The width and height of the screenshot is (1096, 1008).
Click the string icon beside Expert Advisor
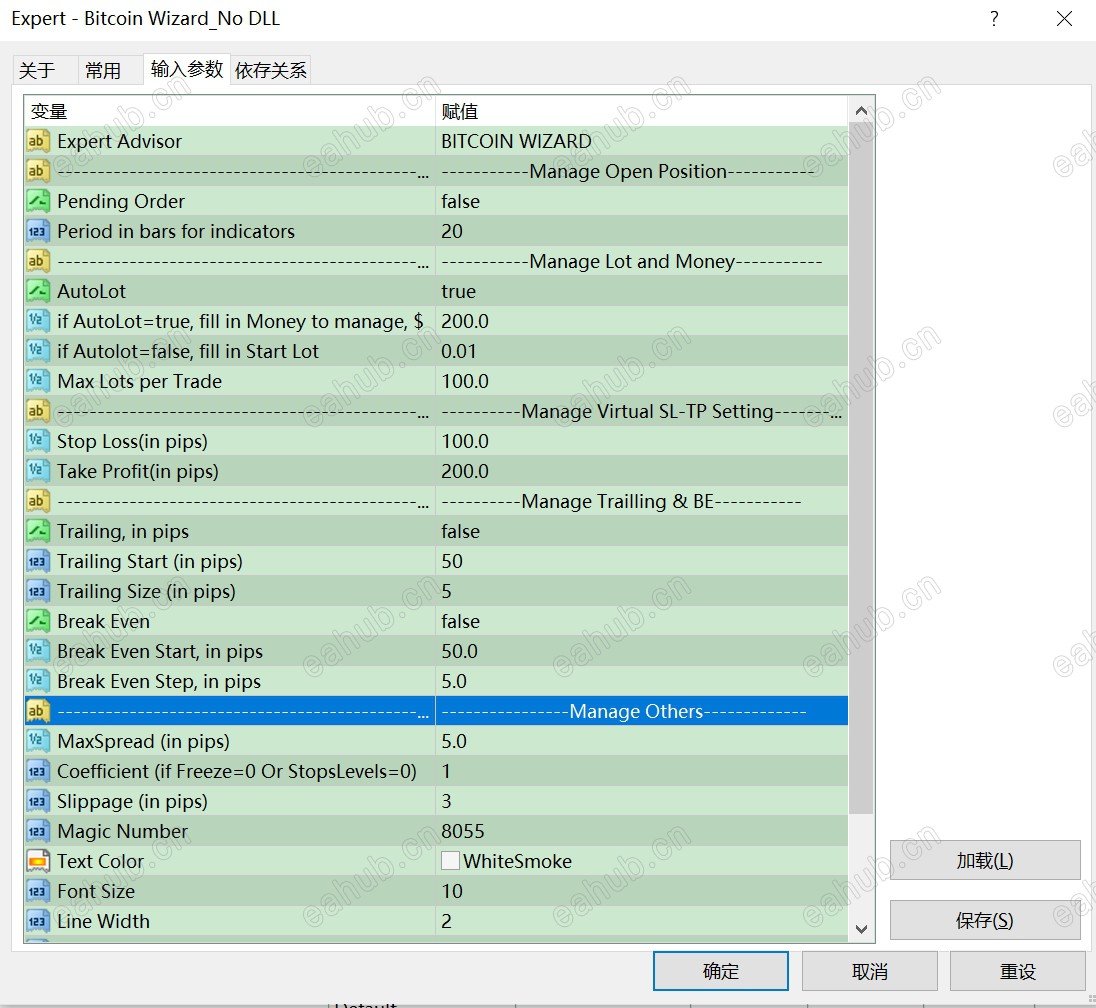[38, 141]
